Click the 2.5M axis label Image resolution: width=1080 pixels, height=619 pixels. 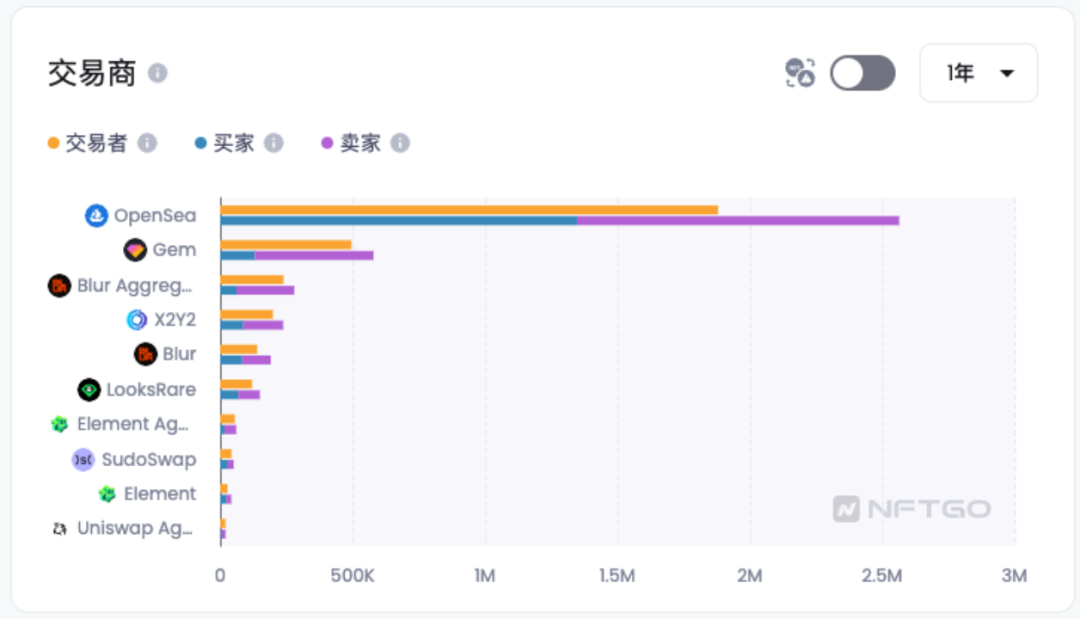point(882,576)
